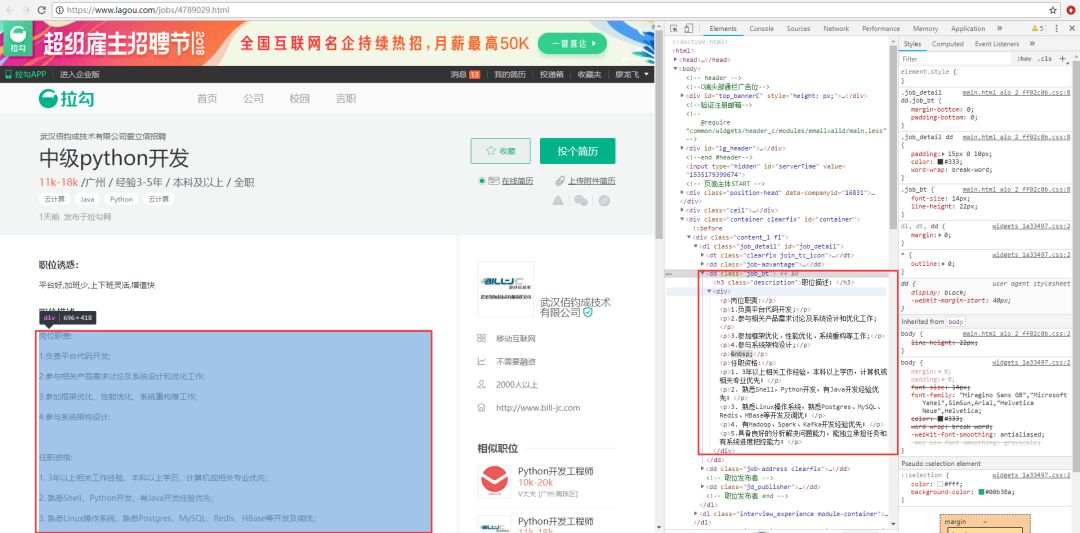Click the 进入企业版 link
Viewport: 1080px width, 533px height.
click(x=79, y=74)
